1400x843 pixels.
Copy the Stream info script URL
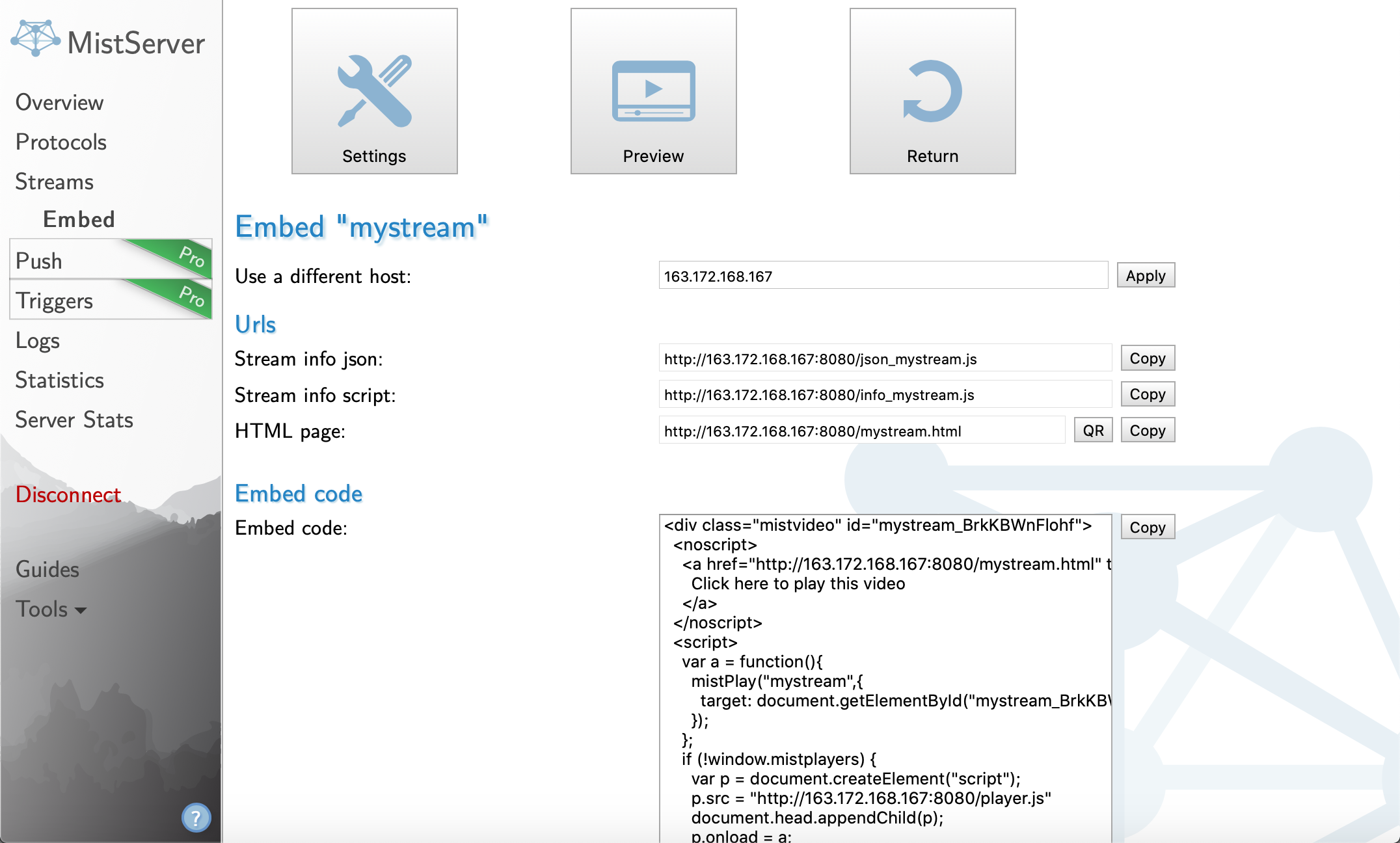1147,394
